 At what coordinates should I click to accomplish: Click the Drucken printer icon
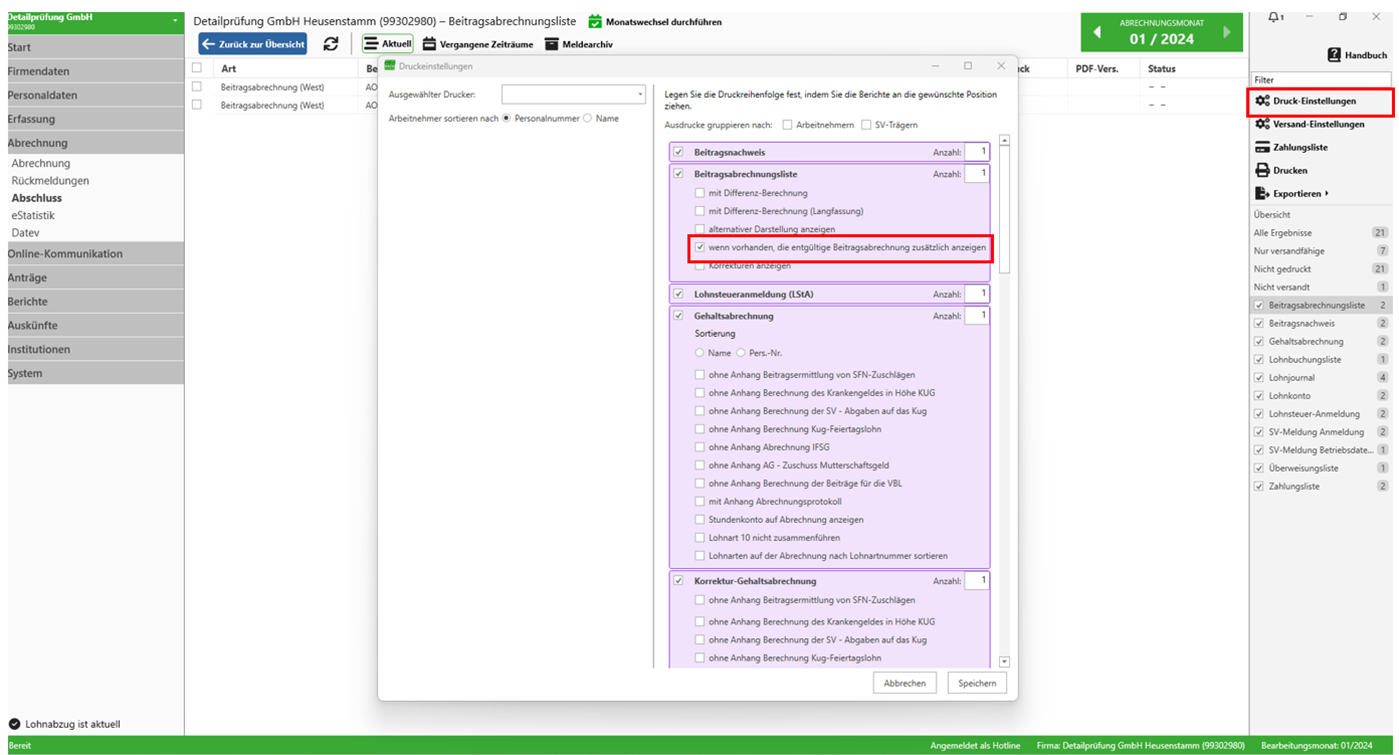[1262, 170]
